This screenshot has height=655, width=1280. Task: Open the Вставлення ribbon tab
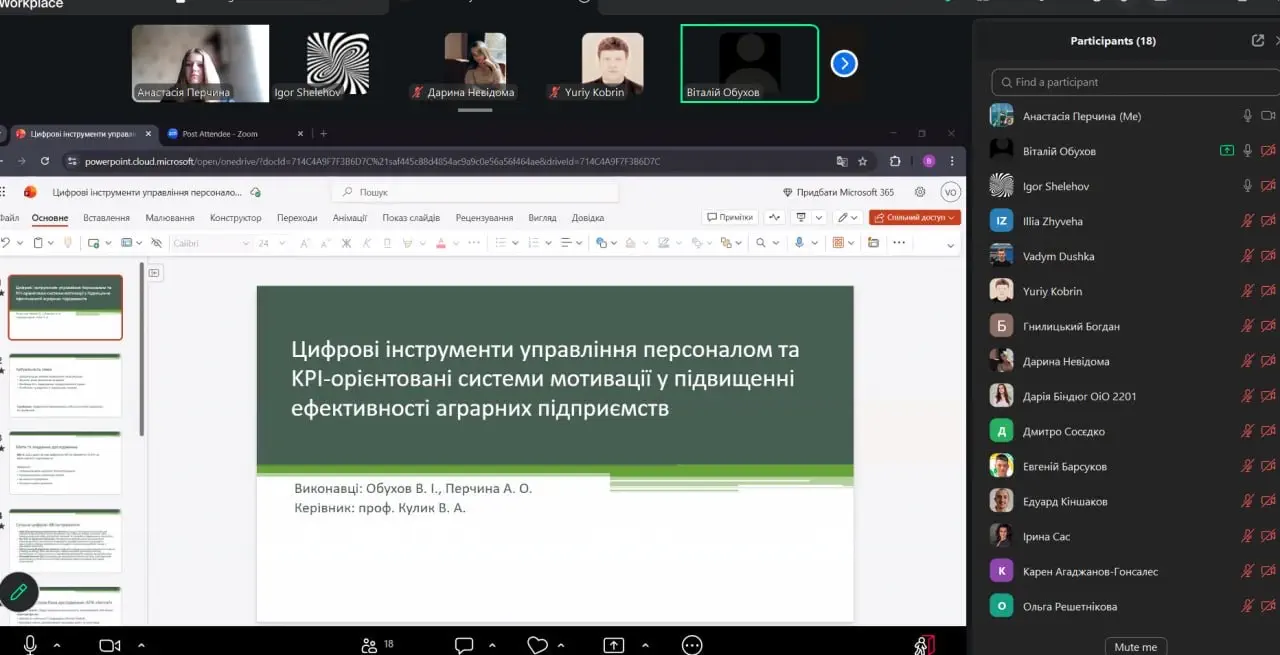[x=106, y=218]
